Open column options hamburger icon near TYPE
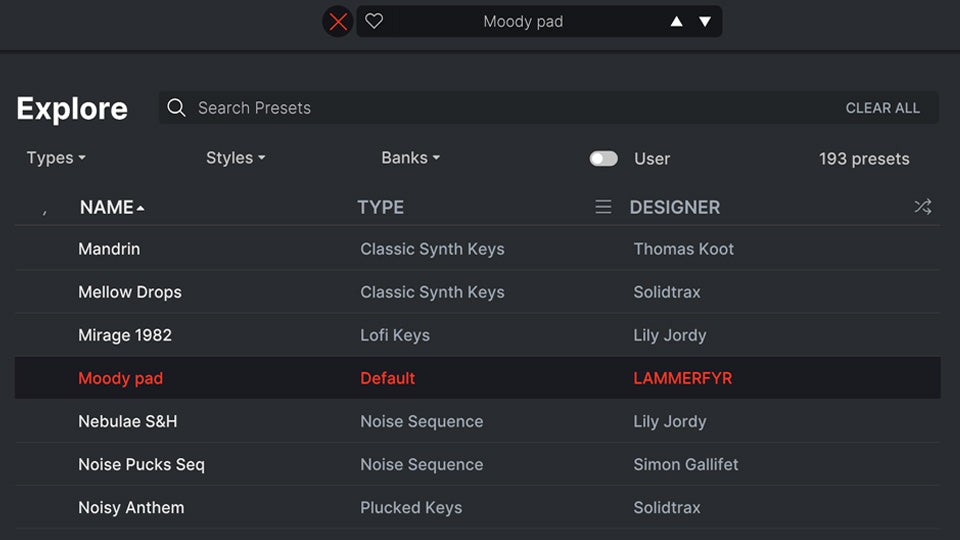This screenshot has height=540, width=960. (x=603, y=207)
